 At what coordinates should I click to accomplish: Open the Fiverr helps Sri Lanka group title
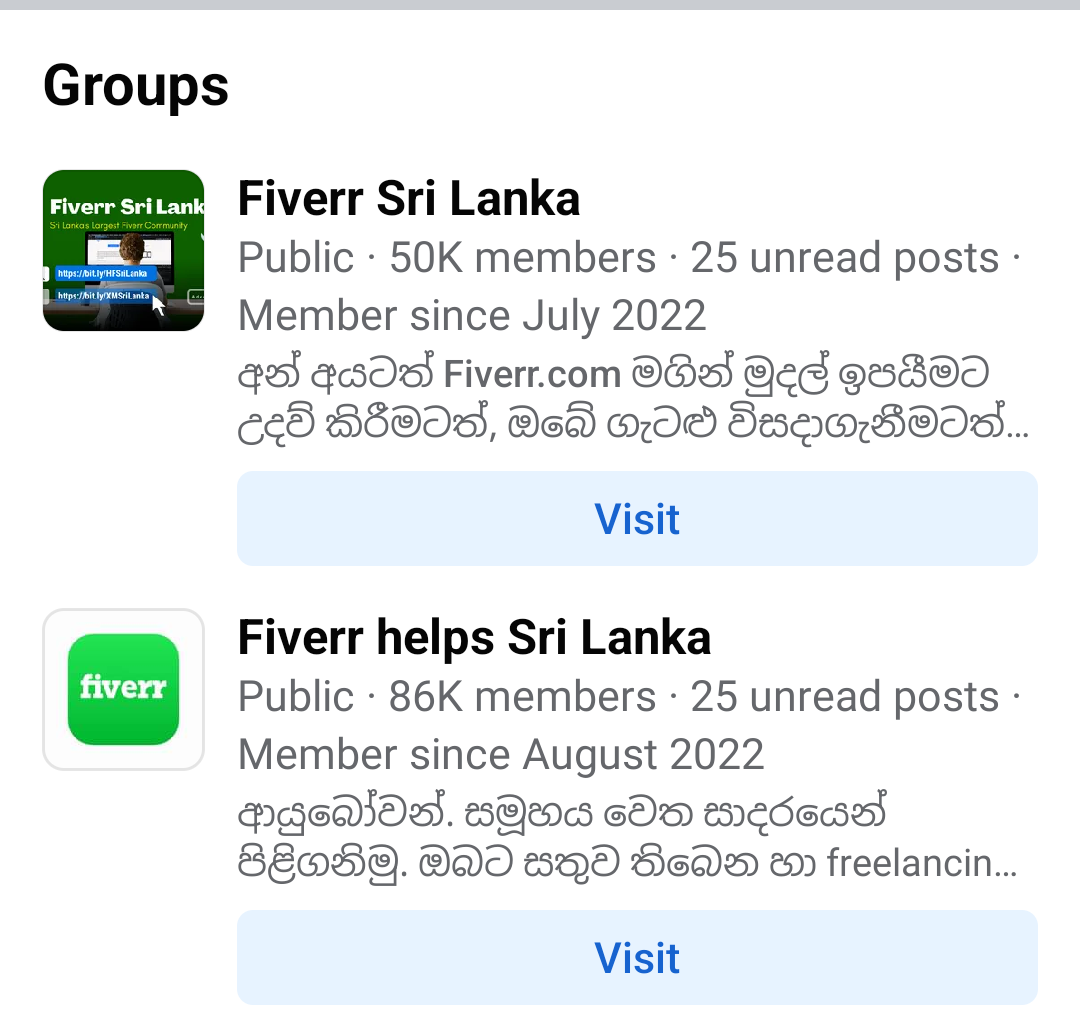point(474,637)
